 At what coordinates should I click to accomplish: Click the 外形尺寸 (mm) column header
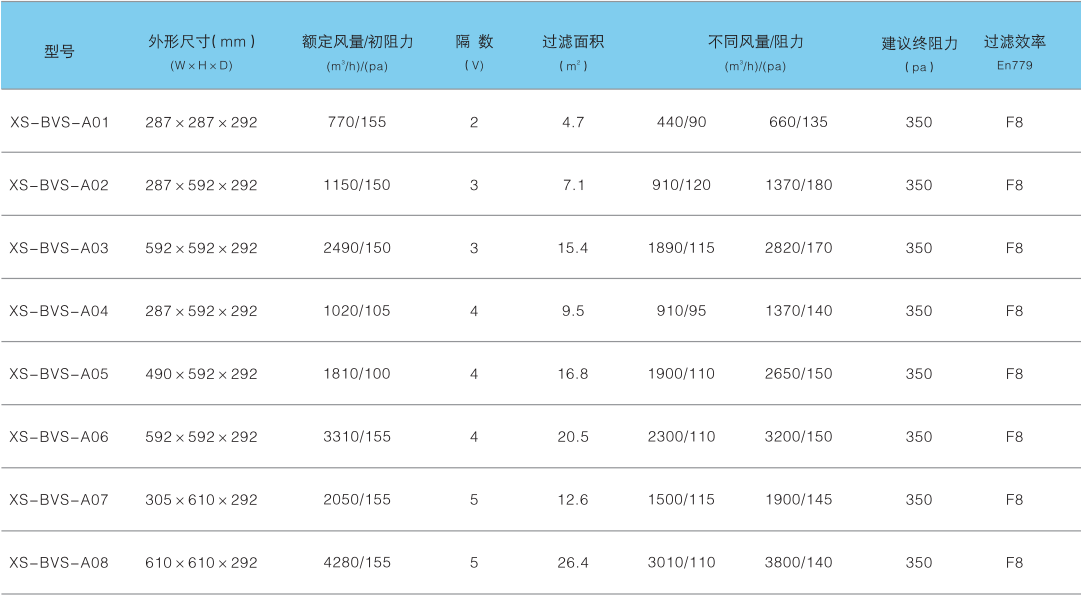pos(202,42)
